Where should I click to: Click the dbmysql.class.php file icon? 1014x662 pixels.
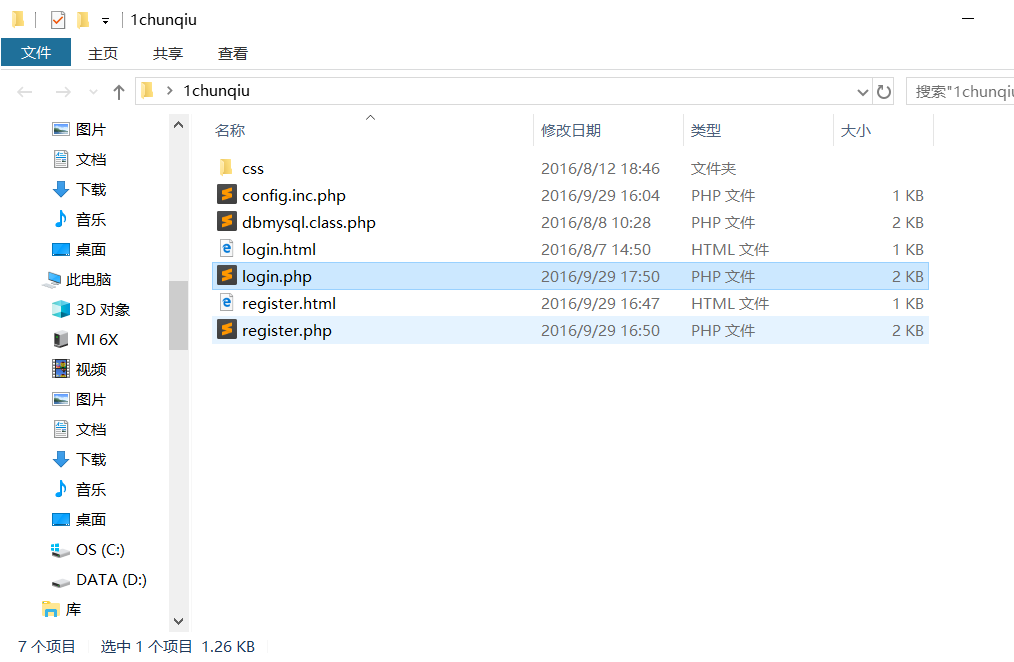(x=226, y=222)
